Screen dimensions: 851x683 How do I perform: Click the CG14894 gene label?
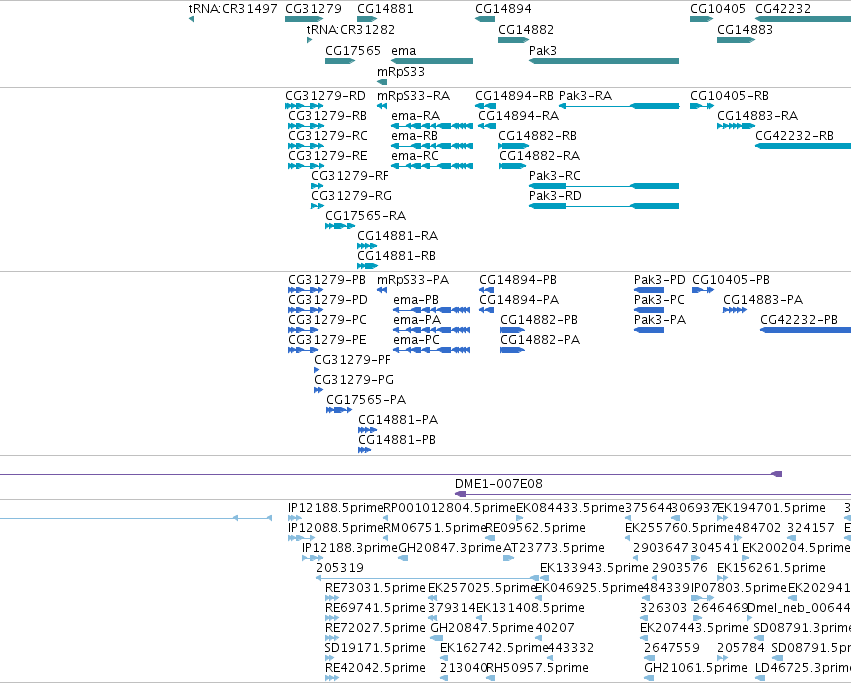[x=503, y=9]
